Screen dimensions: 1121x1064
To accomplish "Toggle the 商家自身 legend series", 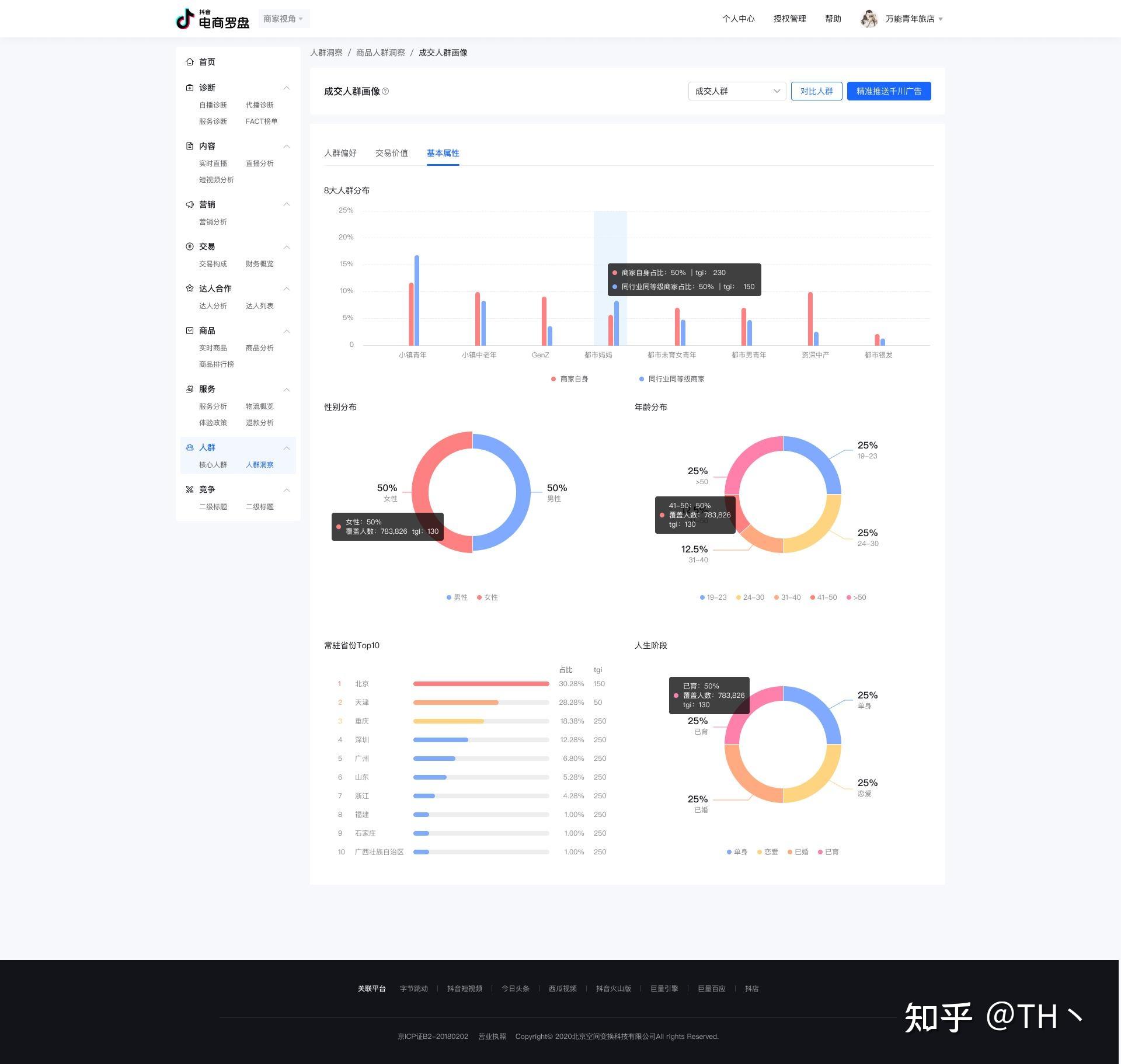I will (x=569, y=379).
